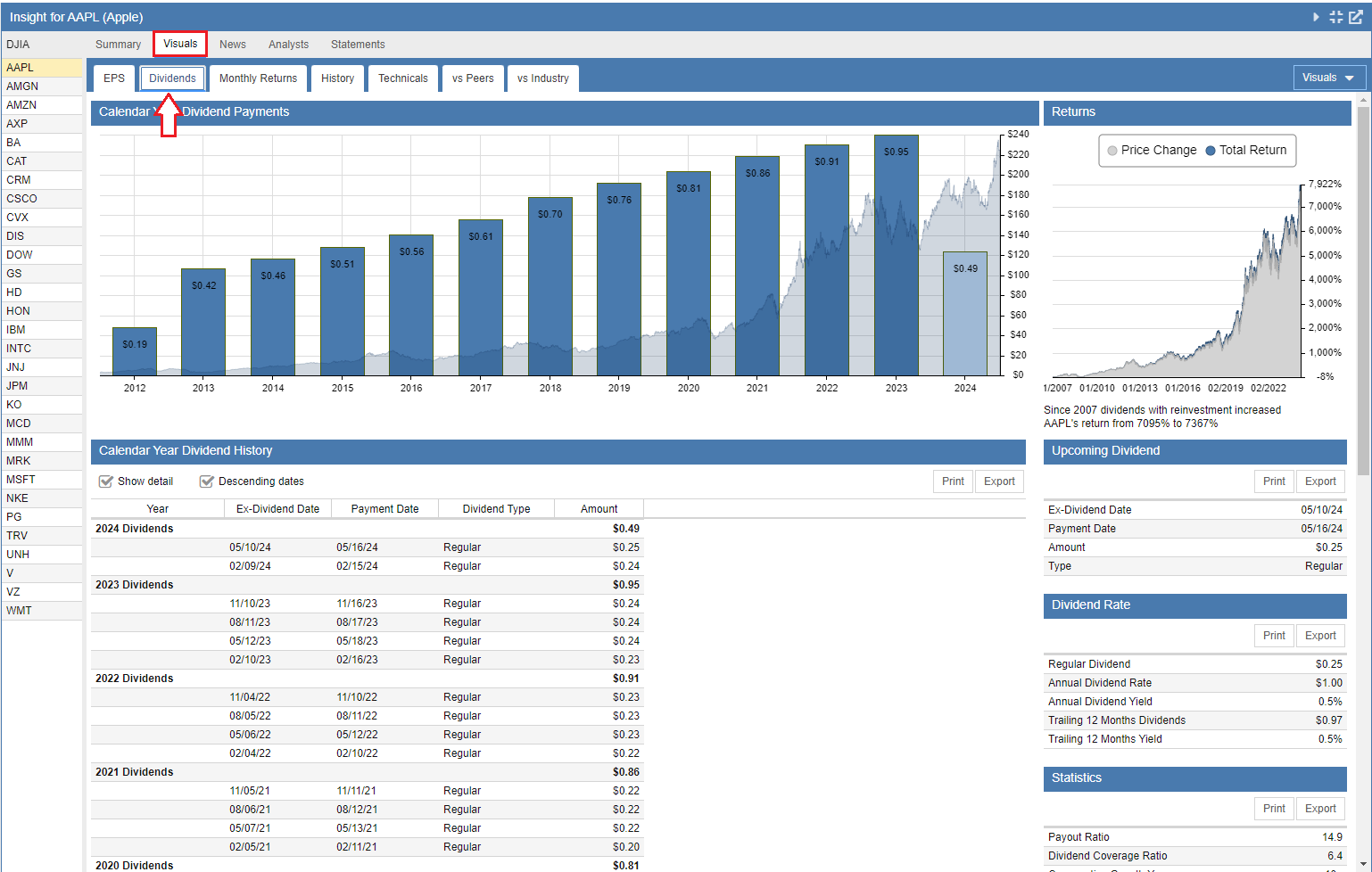This screenshot has height=872, width=1372.
Task: Click the vertical scrollbar thumb
Action: tap(1363, 291)
